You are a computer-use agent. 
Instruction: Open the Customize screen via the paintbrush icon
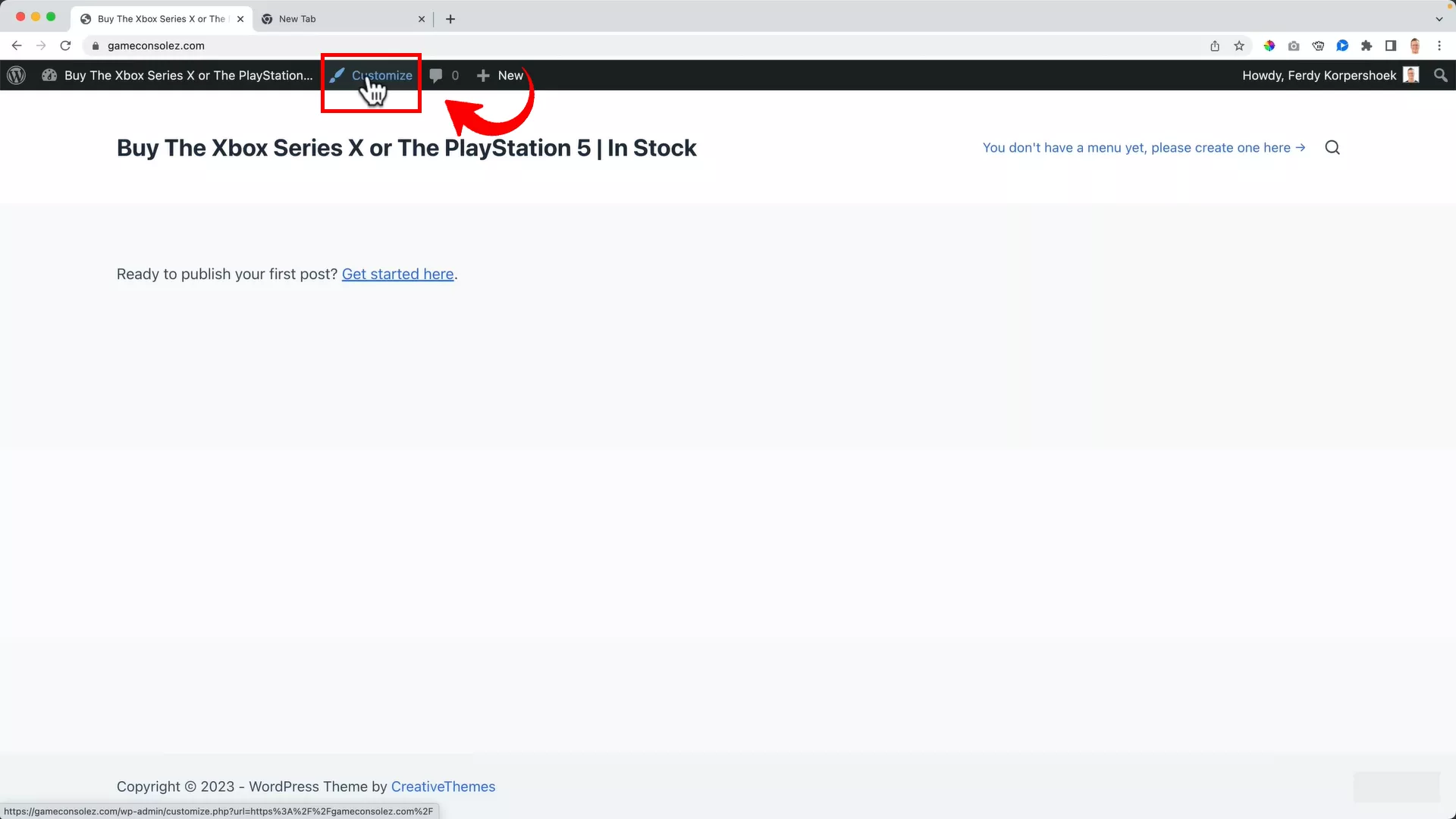pyautogui.click(x=337, y=75)
